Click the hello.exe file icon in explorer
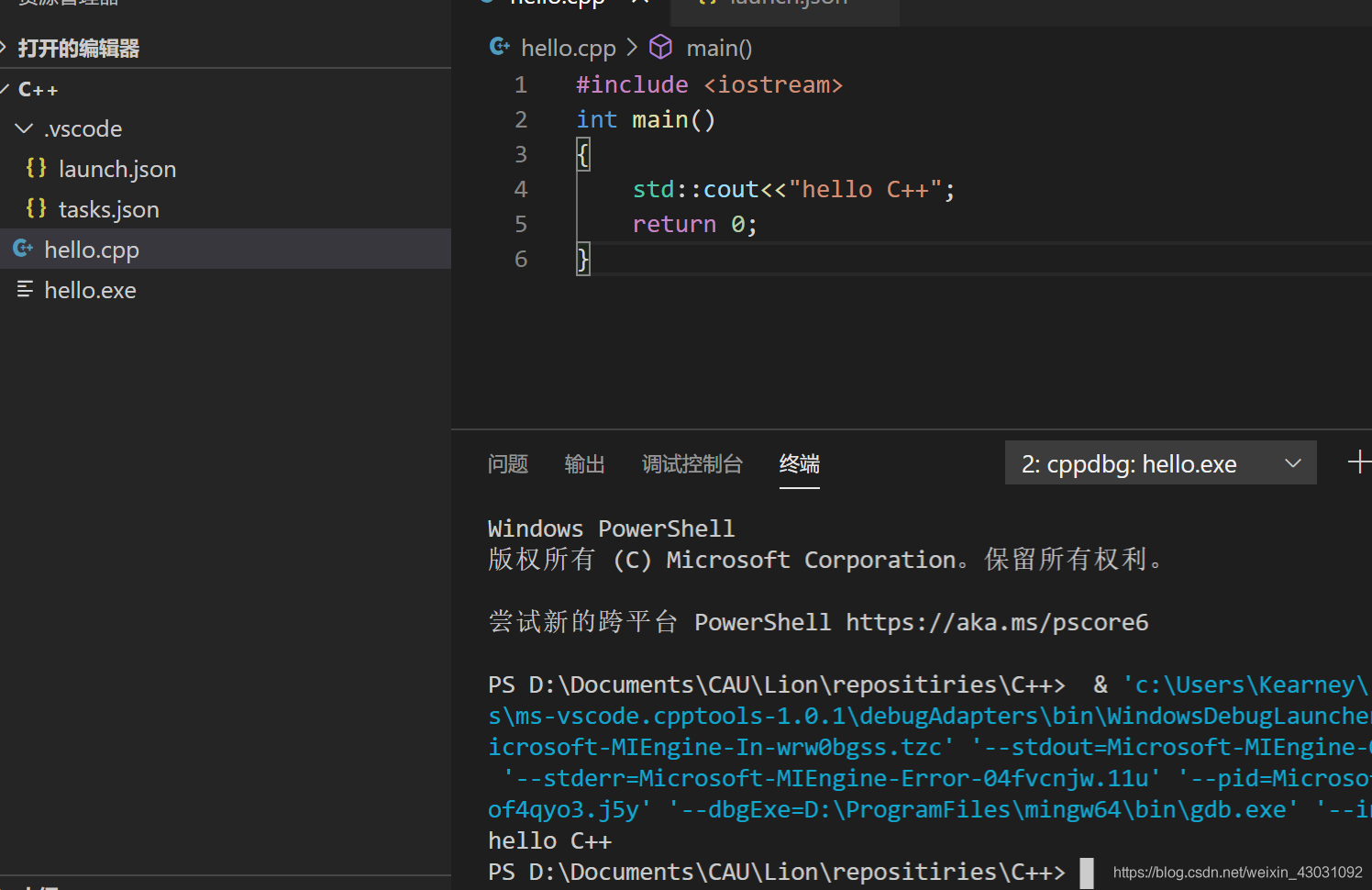Viewport: 1372px width, 890px height. (x=25, y=289)
